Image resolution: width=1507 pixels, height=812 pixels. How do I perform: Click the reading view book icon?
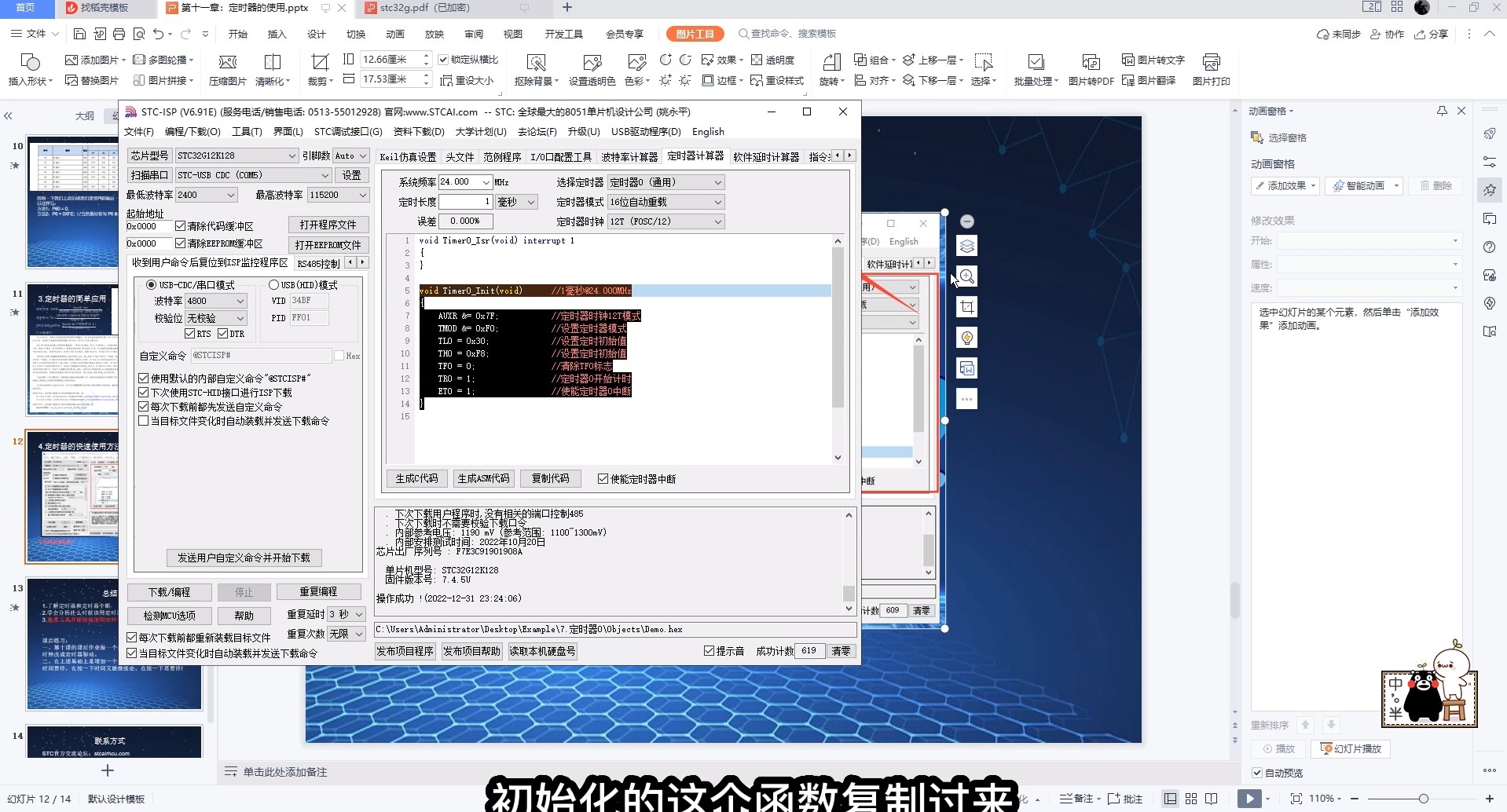1212,799
